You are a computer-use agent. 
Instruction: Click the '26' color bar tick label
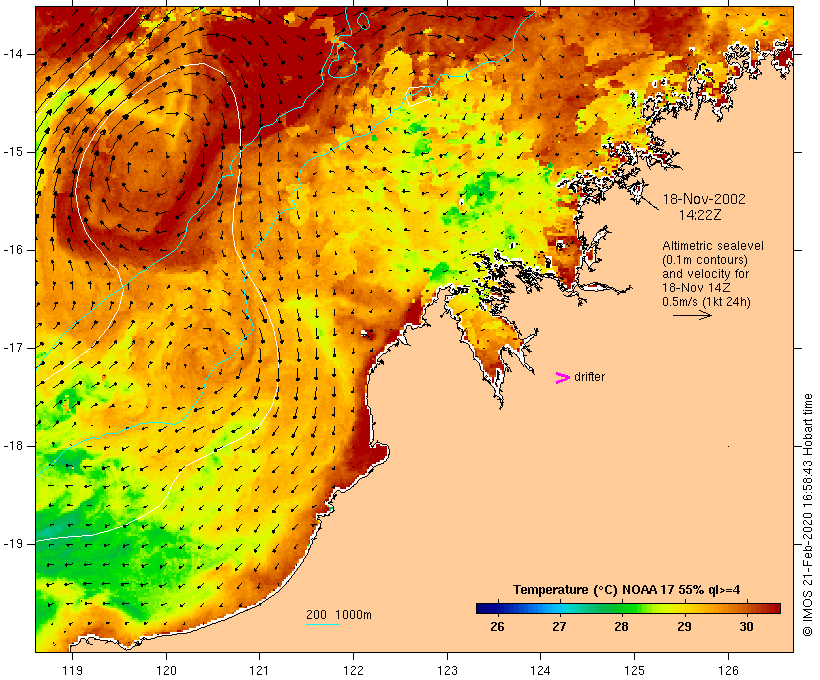pyautogui.click(x=497, y=627)
